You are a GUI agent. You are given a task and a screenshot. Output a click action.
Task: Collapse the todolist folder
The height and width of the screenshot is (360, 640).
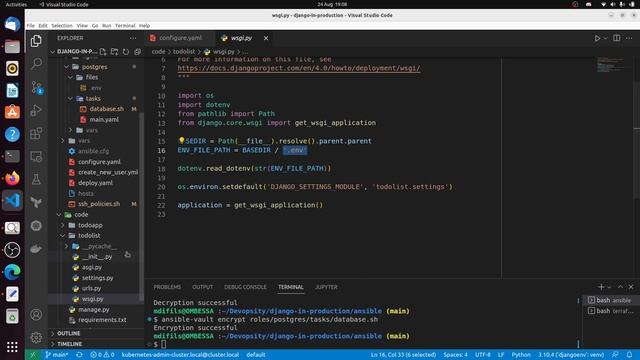(63, 236)
